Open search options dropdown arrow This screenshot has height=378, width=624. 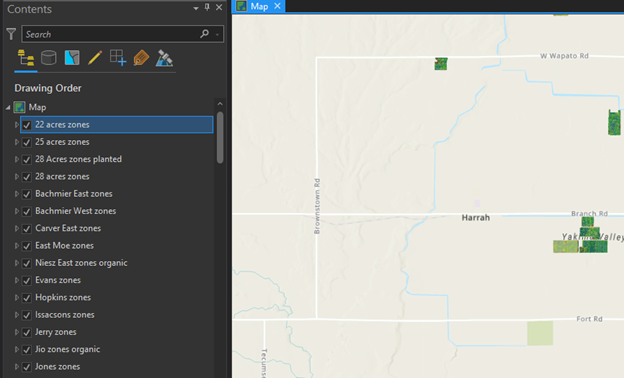(x=217, y=35)
